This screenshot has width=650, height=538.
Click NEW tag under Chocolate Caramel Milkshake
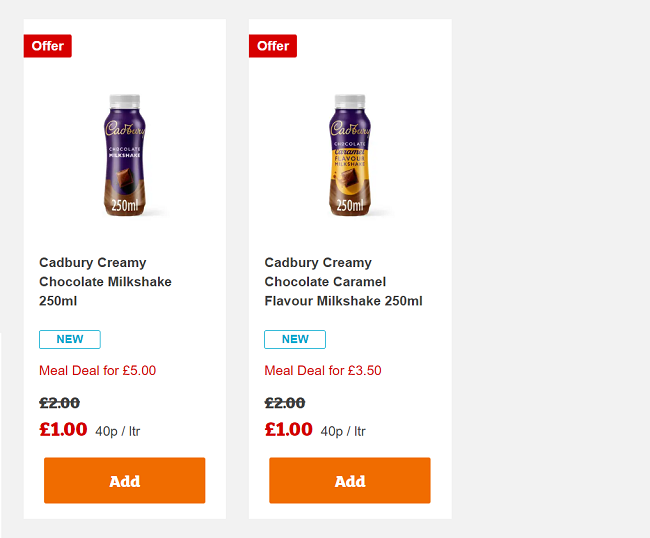coord(295,339)
